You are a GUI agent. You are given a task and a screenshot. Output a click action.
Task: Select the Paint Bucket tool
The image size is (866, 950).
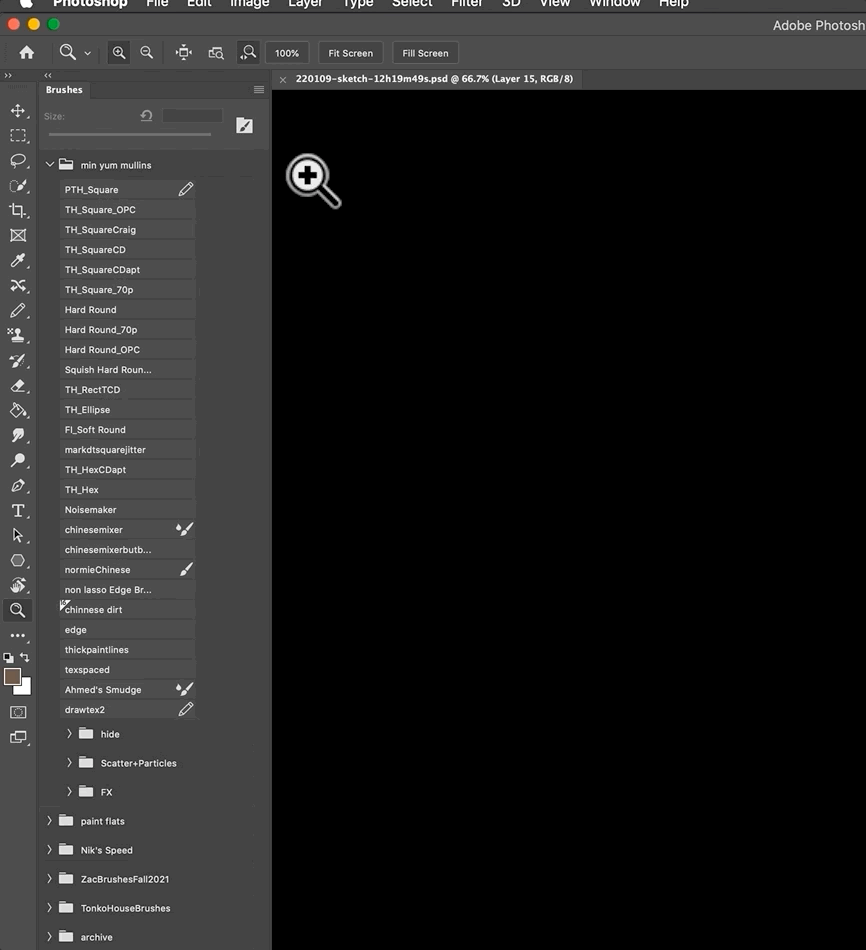[18, 411]
